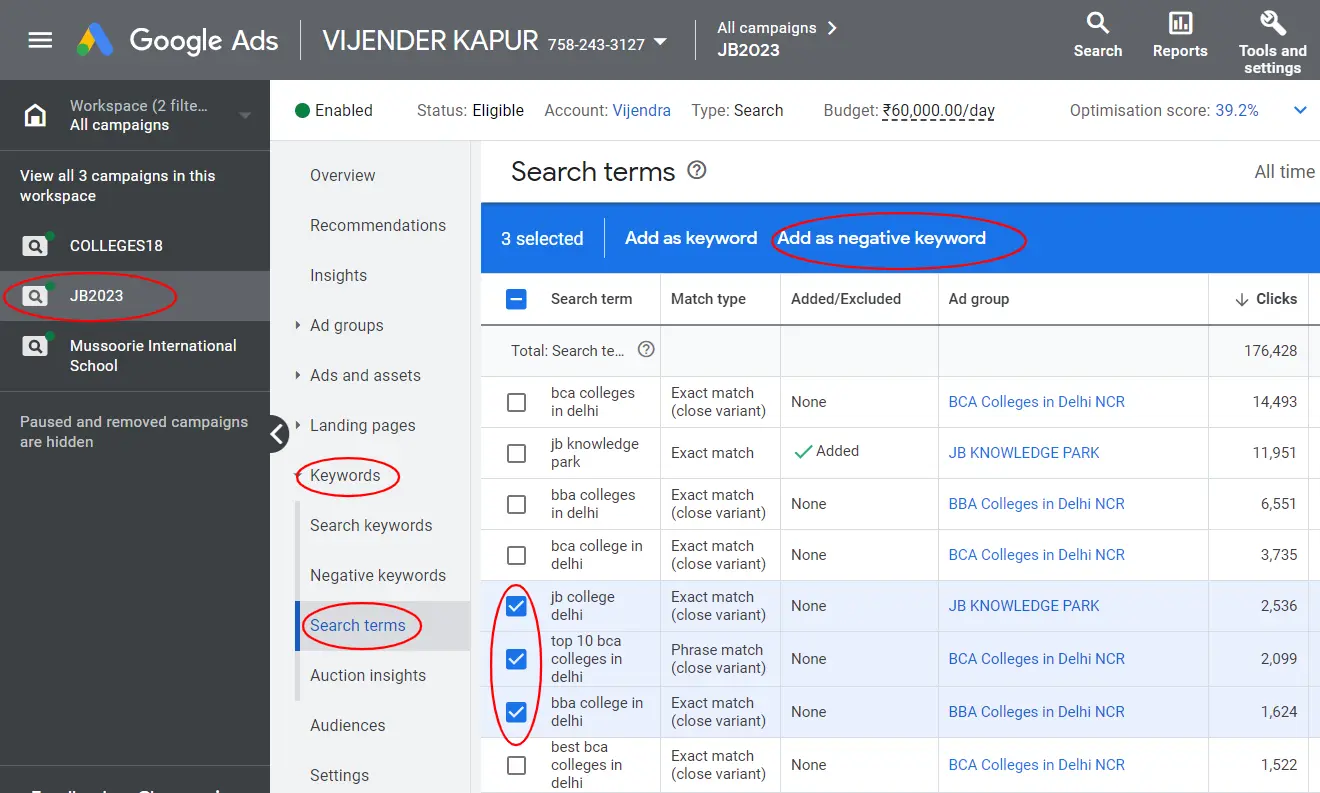Collapse the navigation panel arrow button
1320x793 pixels.
278,434
